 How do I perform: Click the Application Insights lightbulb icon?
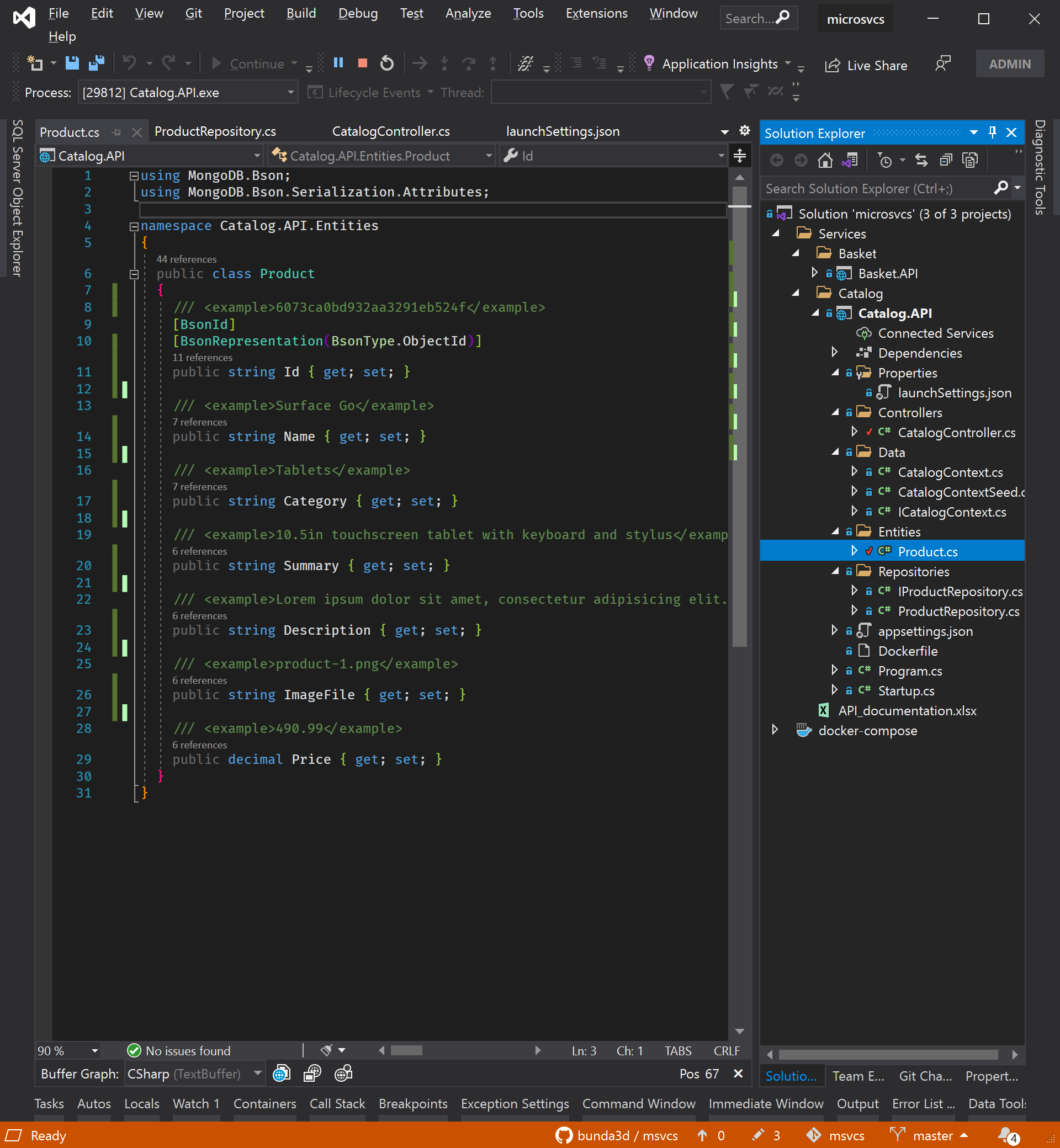649,63
